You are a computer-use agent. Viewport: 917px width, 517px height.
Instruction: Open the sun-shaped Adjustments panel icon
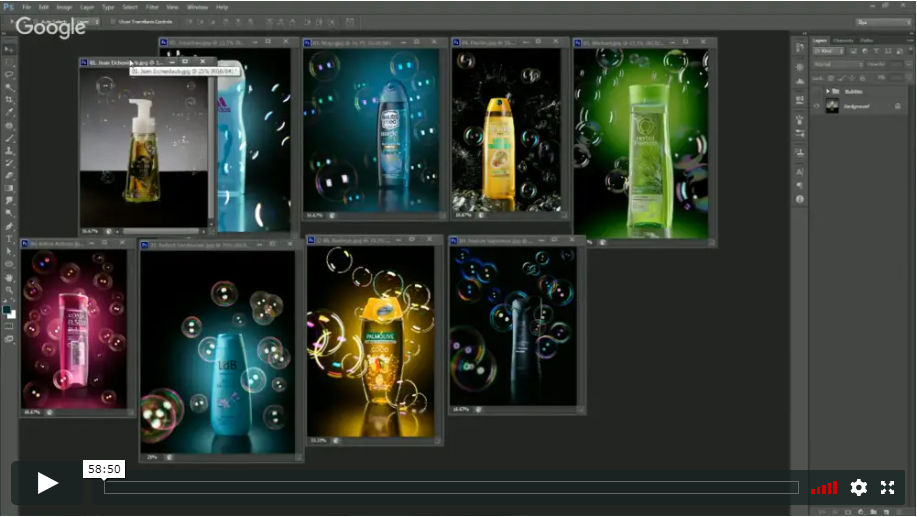tap(799, 67)
